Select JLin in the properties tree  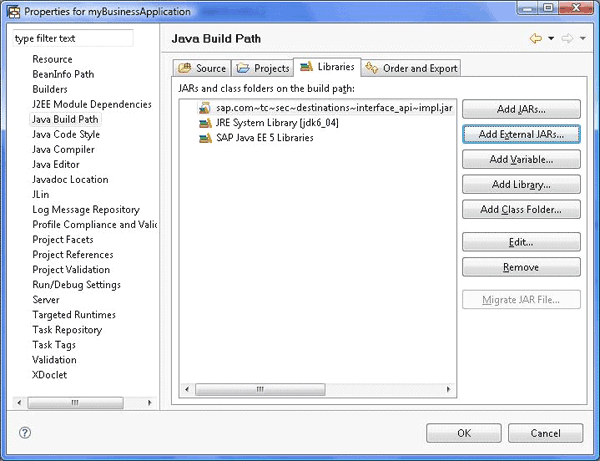(41, 194)
